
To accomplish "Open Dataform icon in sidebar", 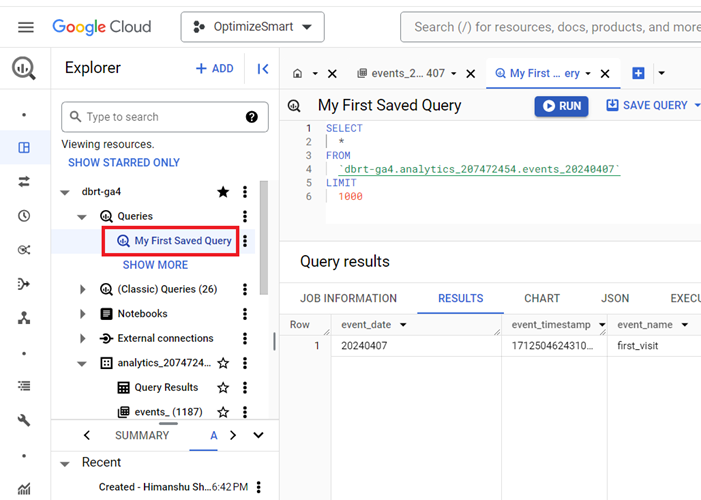I will [x=24, y=284].
